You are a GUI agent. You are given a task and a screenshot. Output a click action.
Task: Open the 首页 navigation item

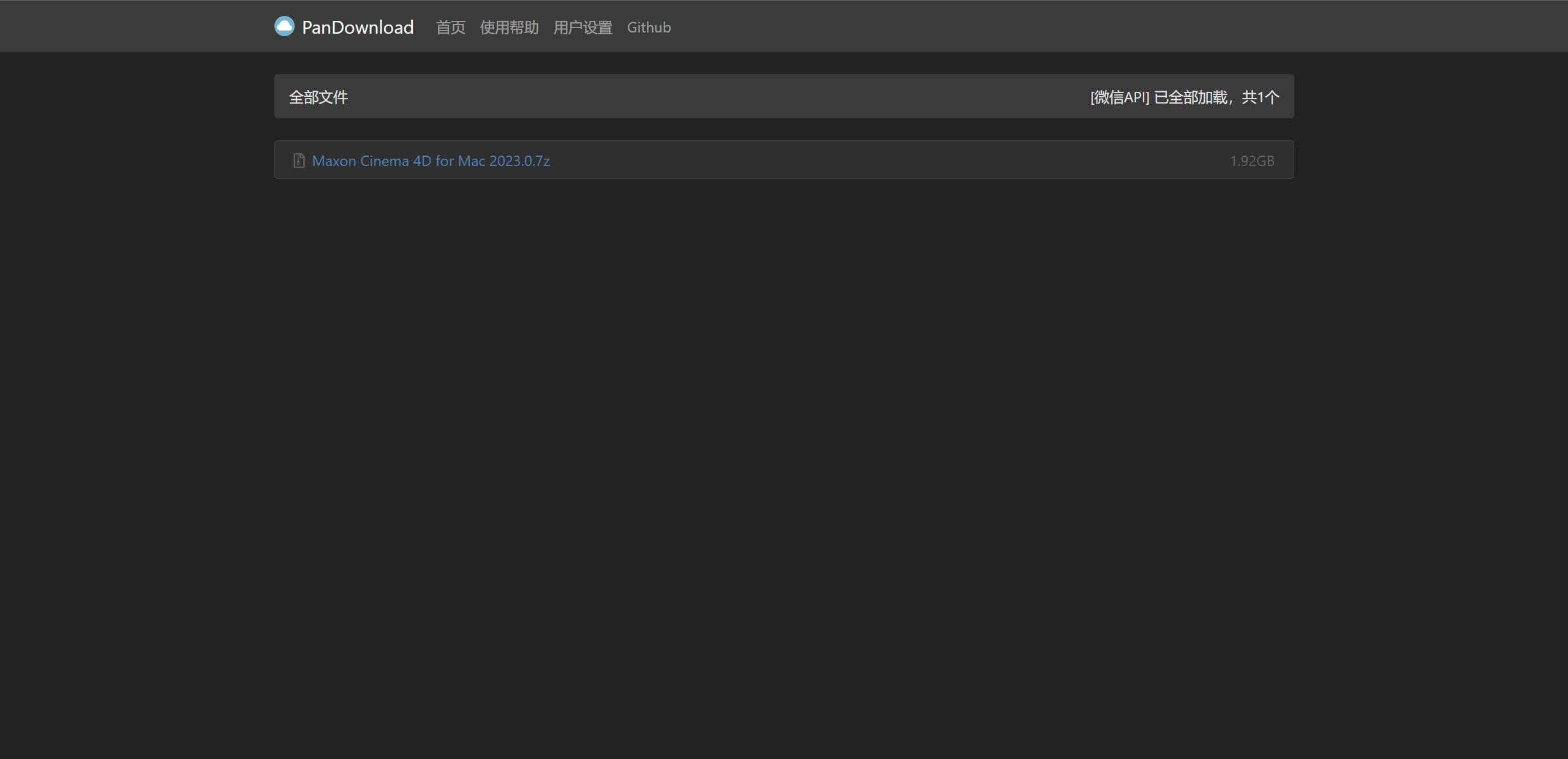(x=450, y=28)
